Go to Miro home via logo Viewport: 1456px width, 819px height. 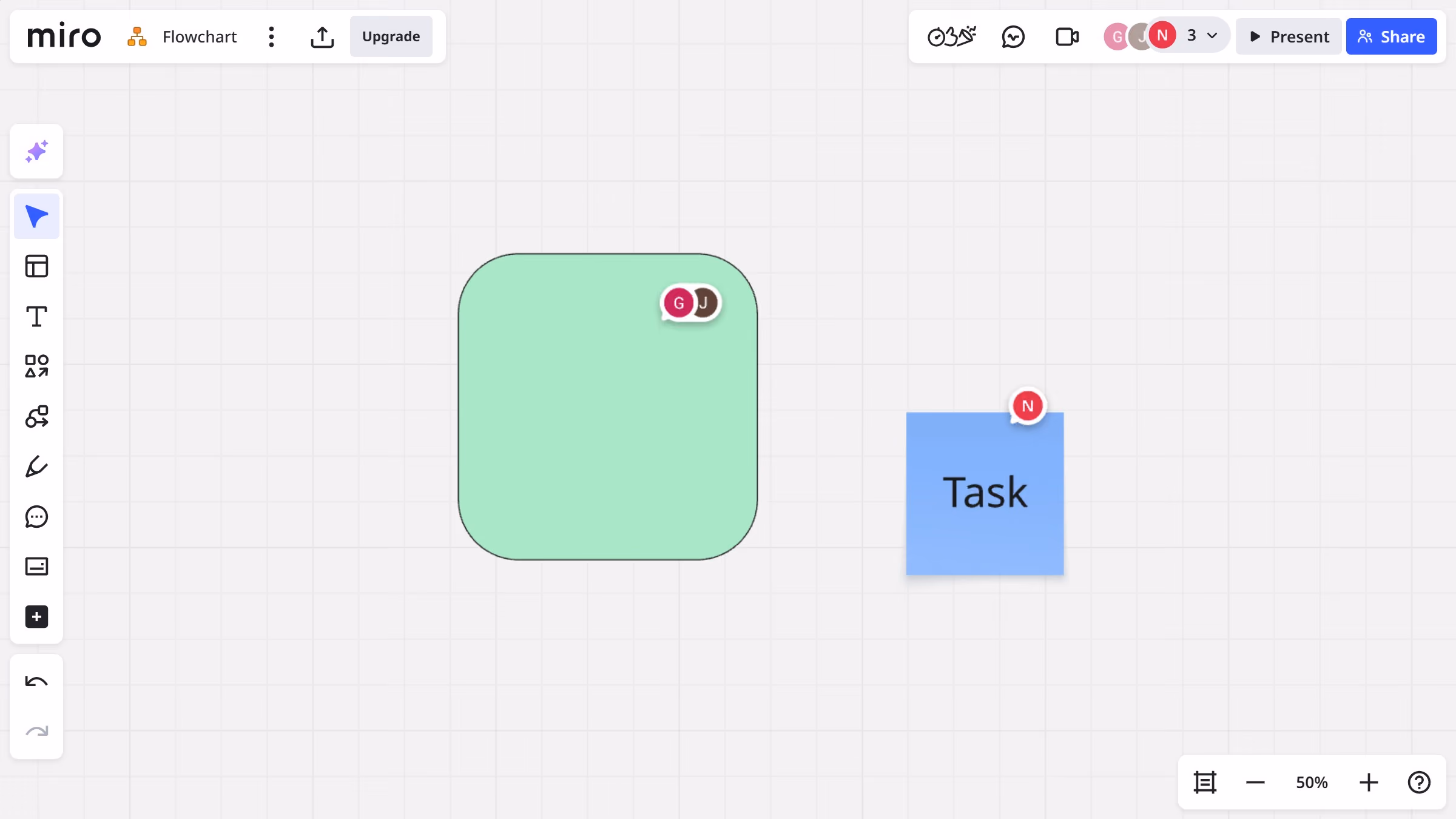64,36
